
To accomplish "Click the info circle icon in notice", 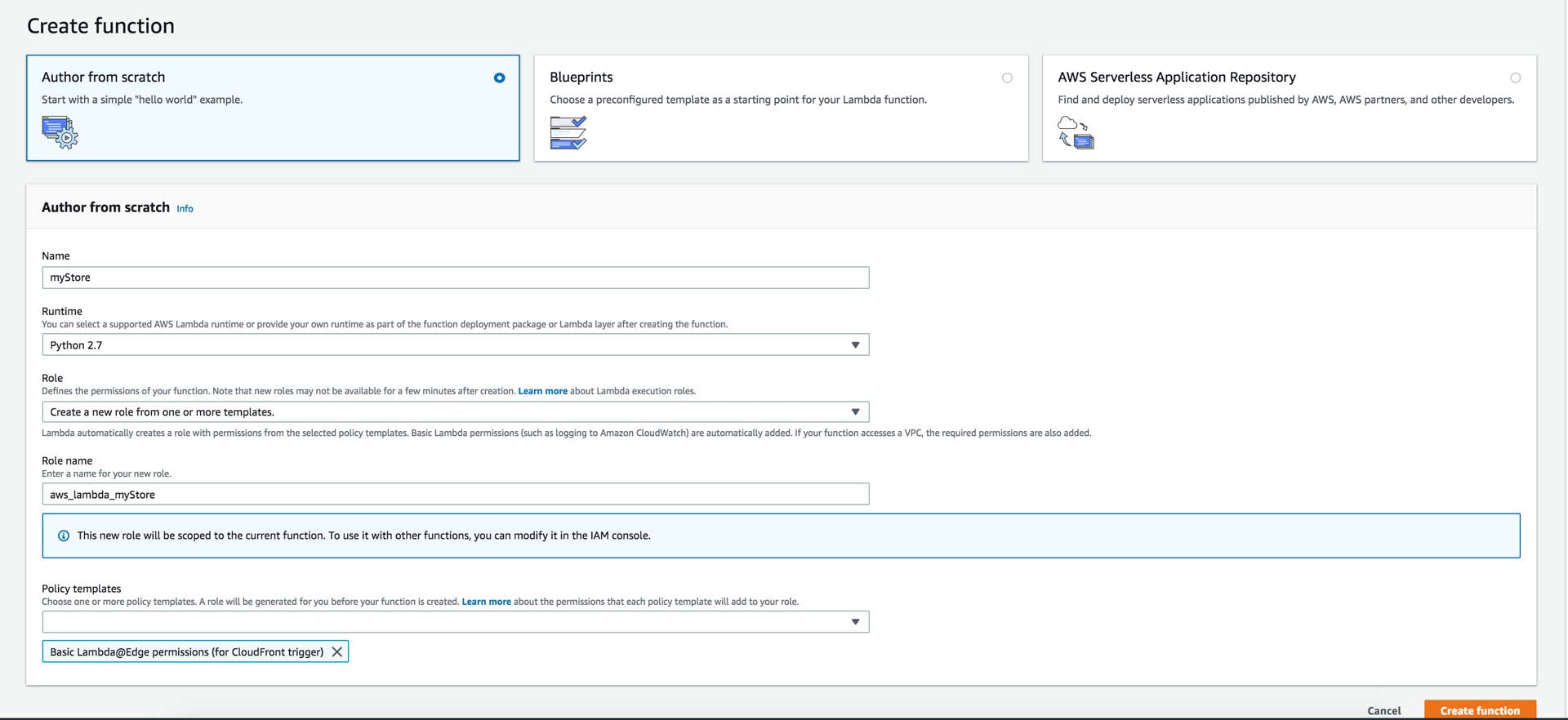I will 64,536.
